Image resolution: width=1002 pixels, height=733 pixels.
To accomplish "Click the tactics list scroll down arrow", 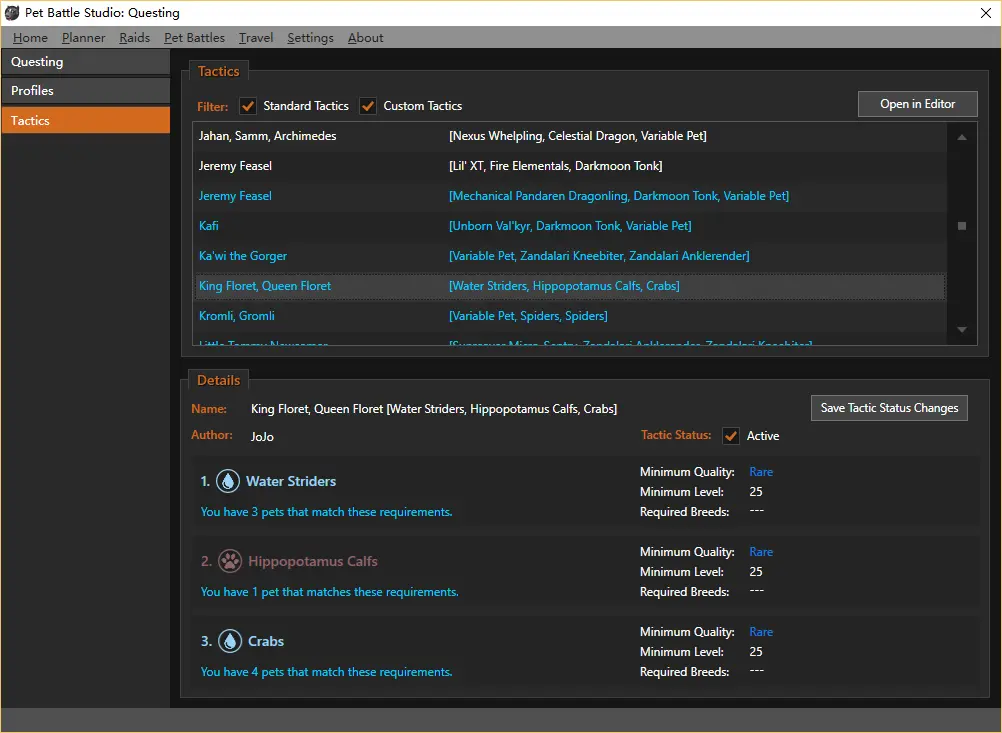I will pos(962,330).
